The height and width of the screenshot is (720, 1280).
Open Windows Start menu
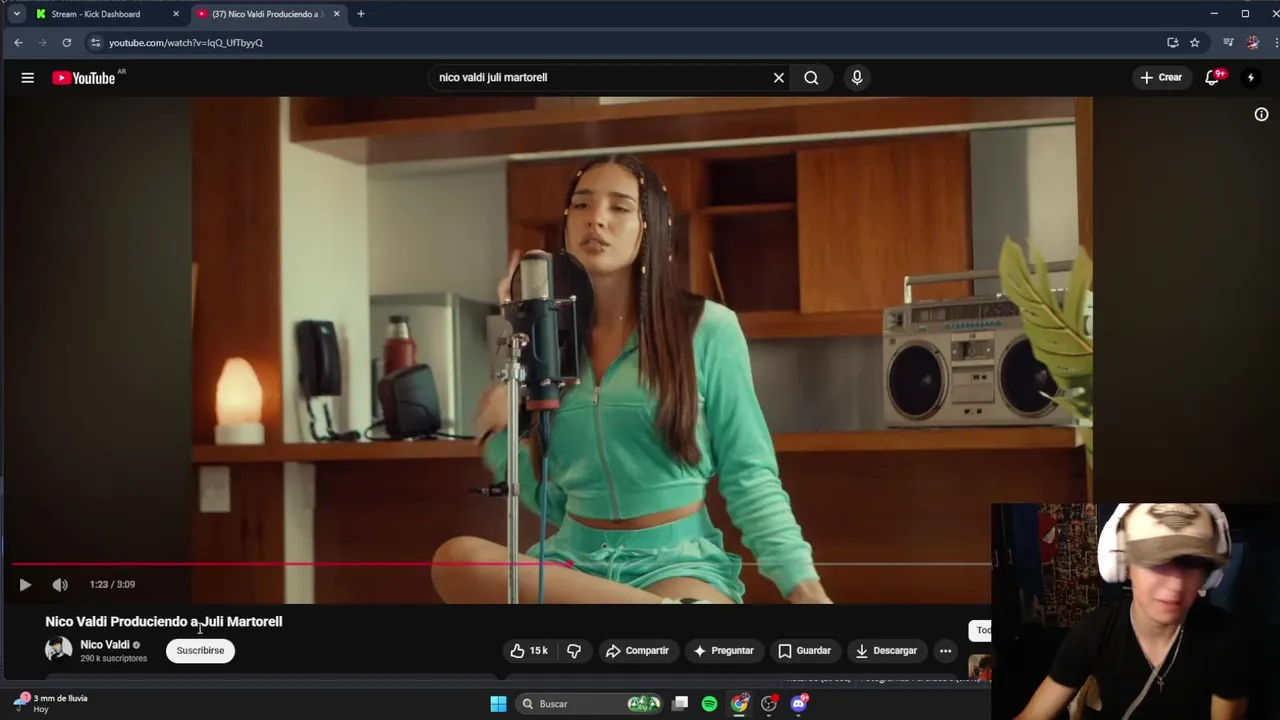coord(498,704)
